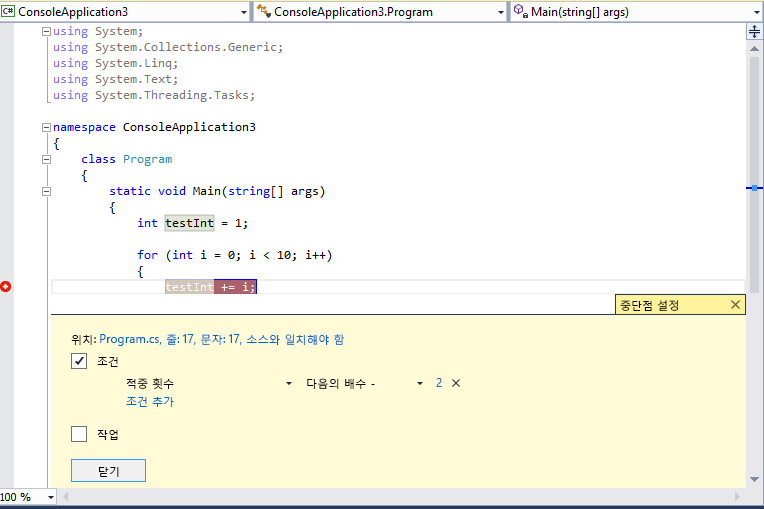Open the 적중 횟수 condition type dropdown
This screenshot has height=509, width=764.
pyautogui.click(x=289, y=384)
